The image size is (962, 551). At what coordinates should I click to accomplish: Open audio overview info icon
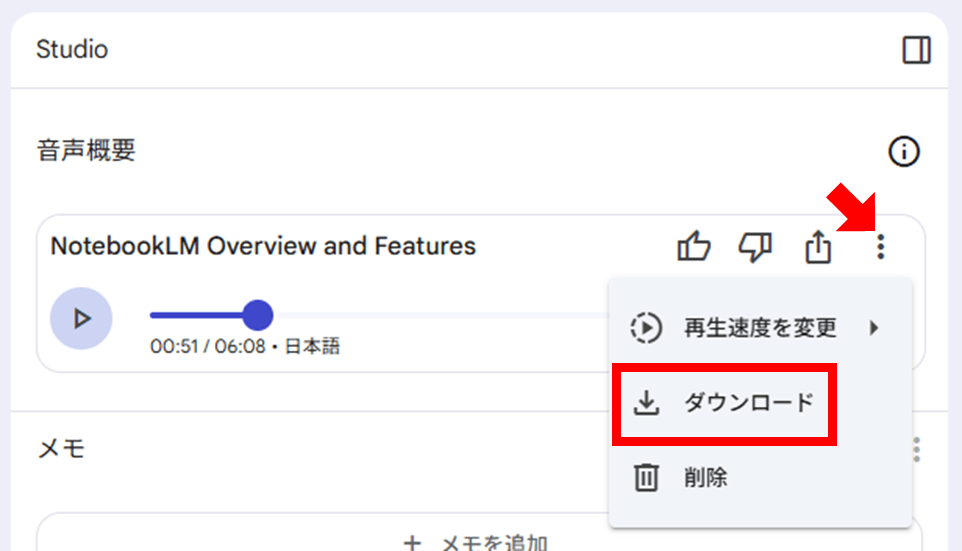(x=904, y=152)
